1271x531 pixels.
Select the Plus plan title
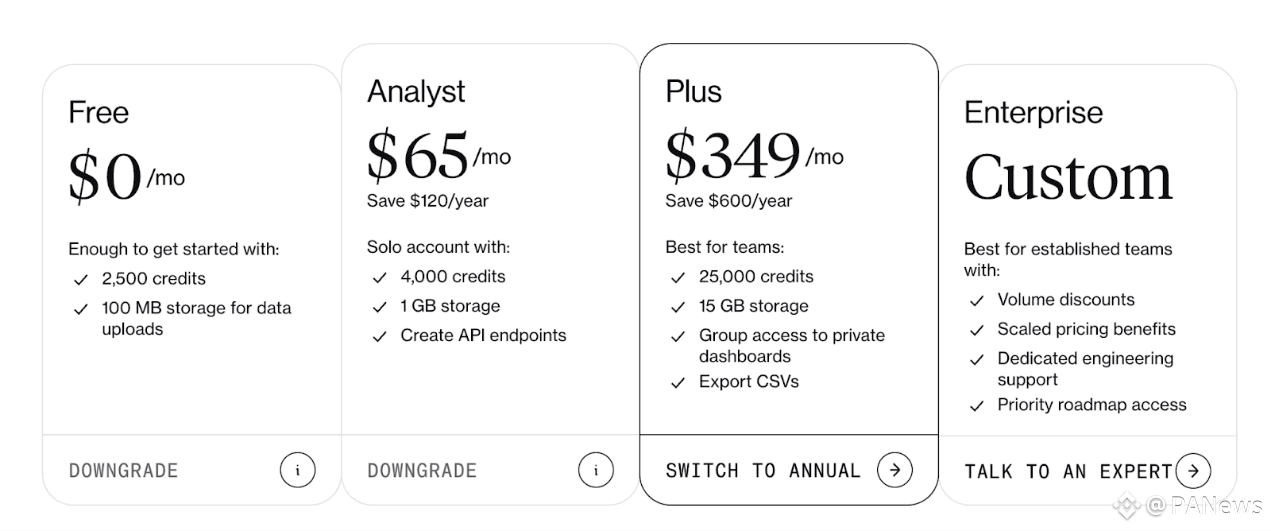[693, 92]
